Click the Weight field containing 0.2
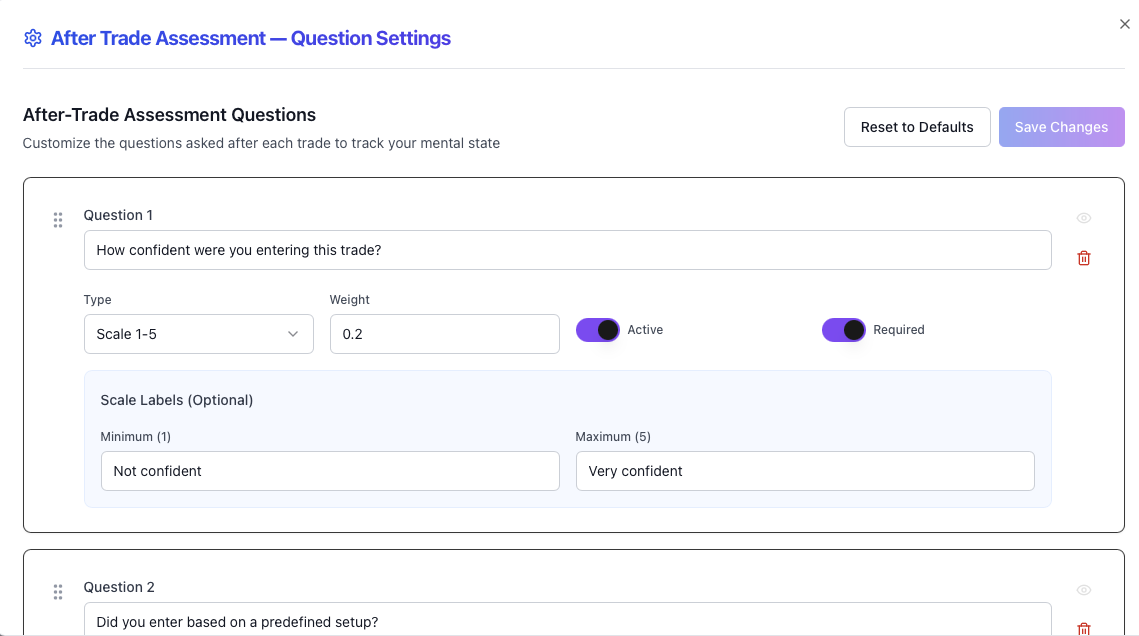1139x636 pixels. coord(444,334)
